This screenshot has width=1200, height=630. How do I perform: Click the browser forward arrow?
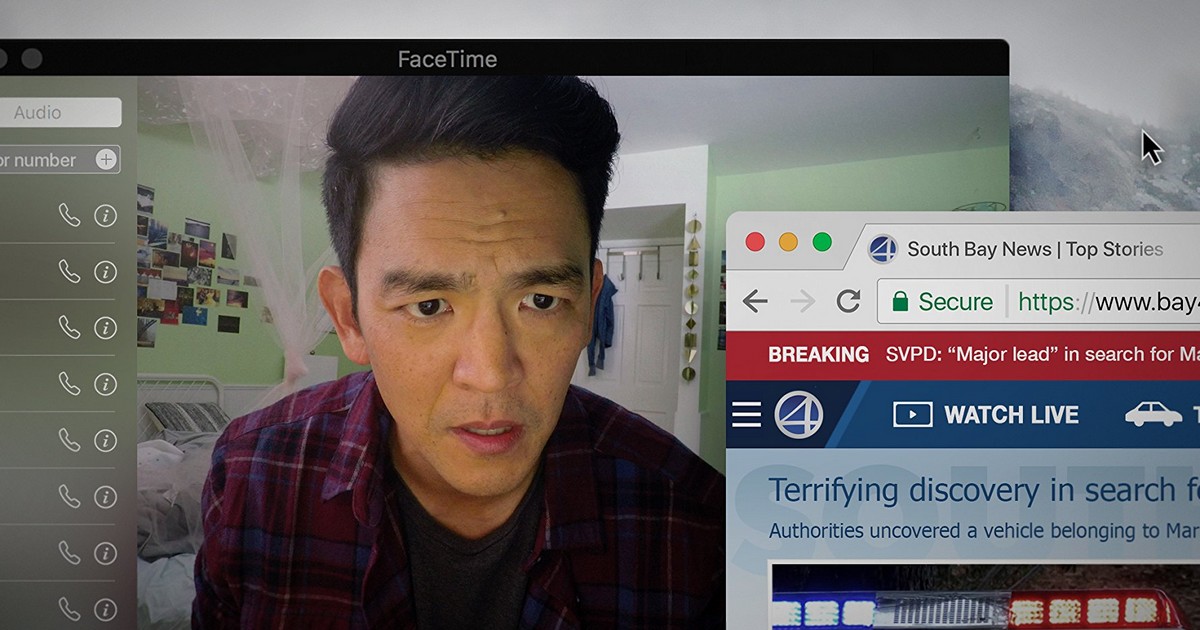click(802, 301)
